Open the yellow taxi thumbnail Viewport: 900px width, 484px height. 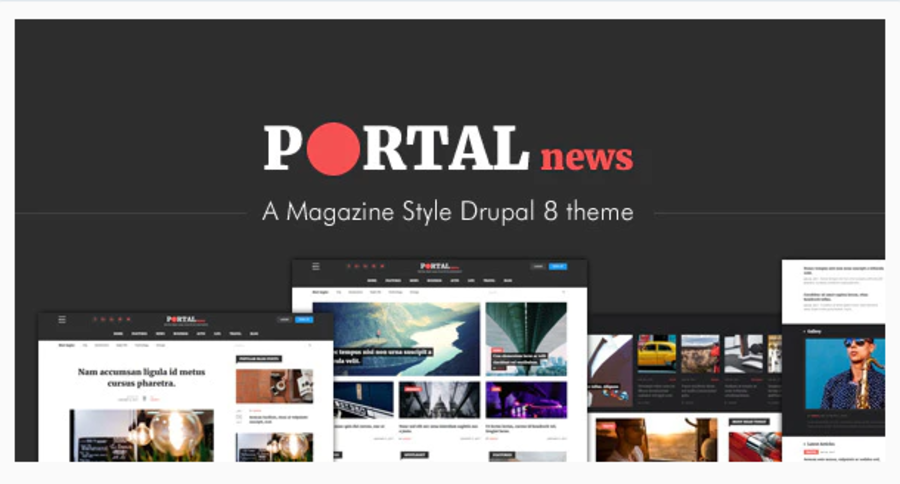tap(657, 354)
